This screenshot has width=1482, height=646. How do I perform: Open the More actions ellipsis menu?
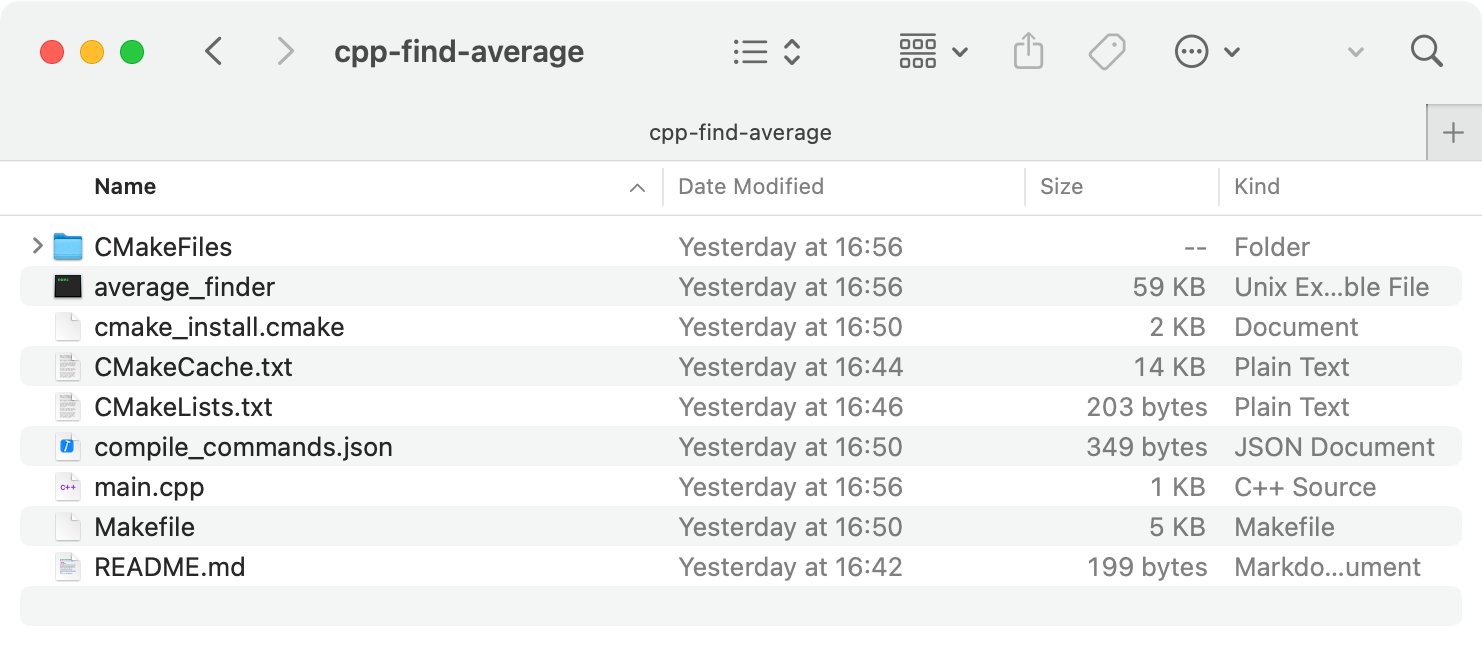coord(1206,51)
